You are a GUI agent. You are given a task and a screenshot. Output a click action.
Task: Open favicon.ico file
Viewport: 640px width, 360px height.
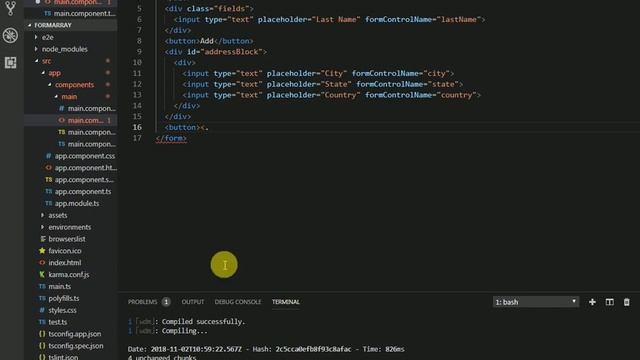pyautogui.click(x=71, y=251)
